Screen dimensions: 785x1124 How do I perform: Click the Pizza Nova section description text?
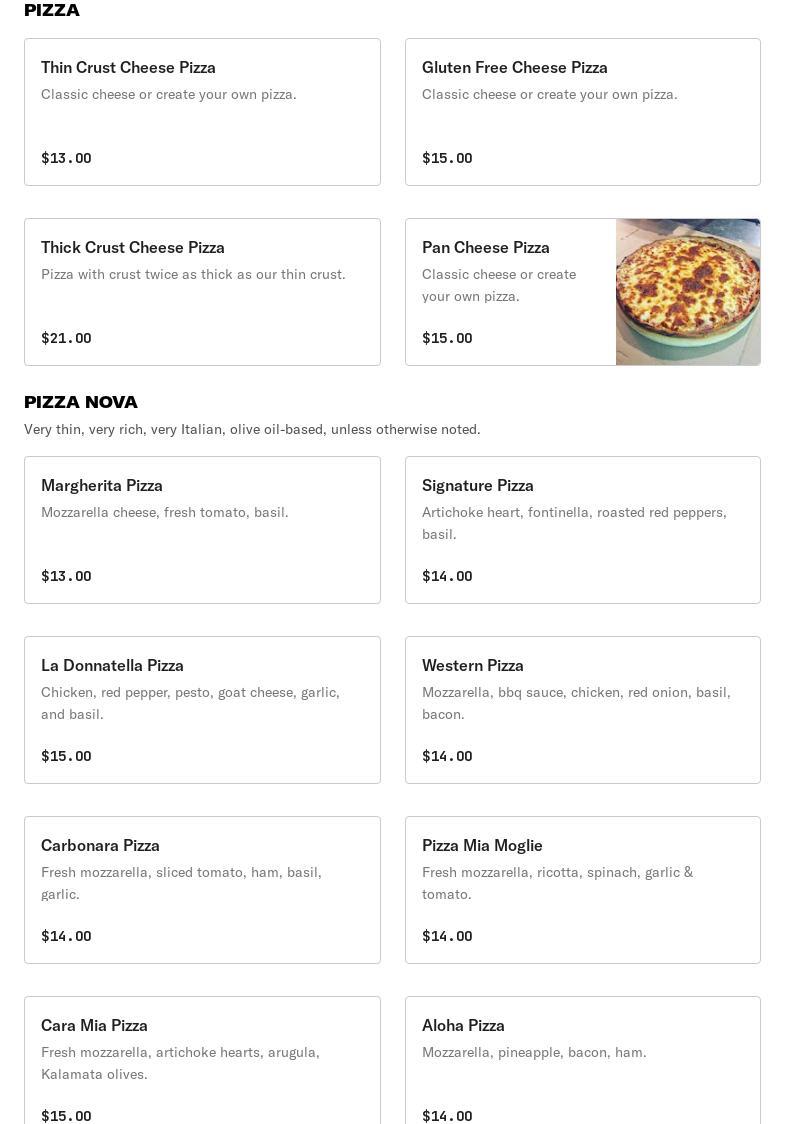pos(252,429)
